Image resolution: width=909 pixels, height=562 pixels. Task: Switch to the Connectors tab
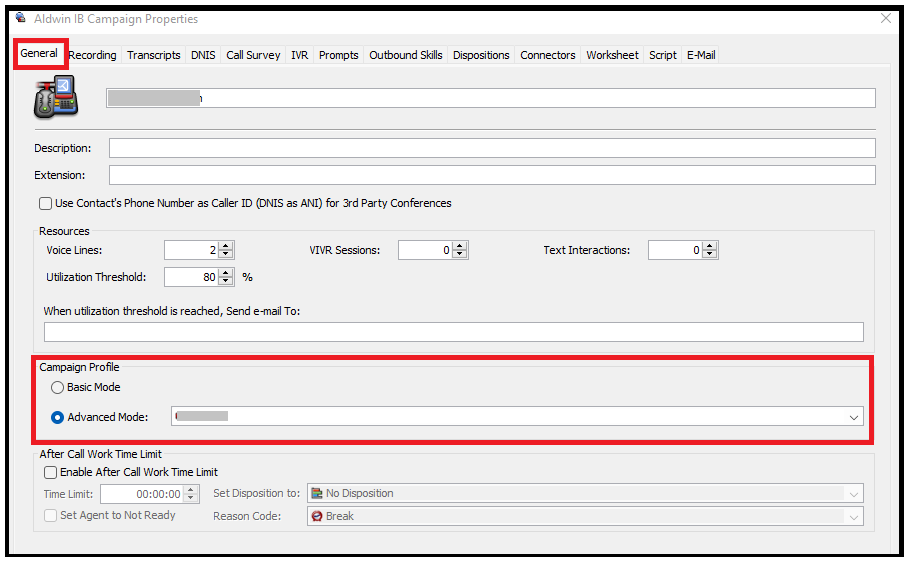pyautogui.click(x=547, y=55)
